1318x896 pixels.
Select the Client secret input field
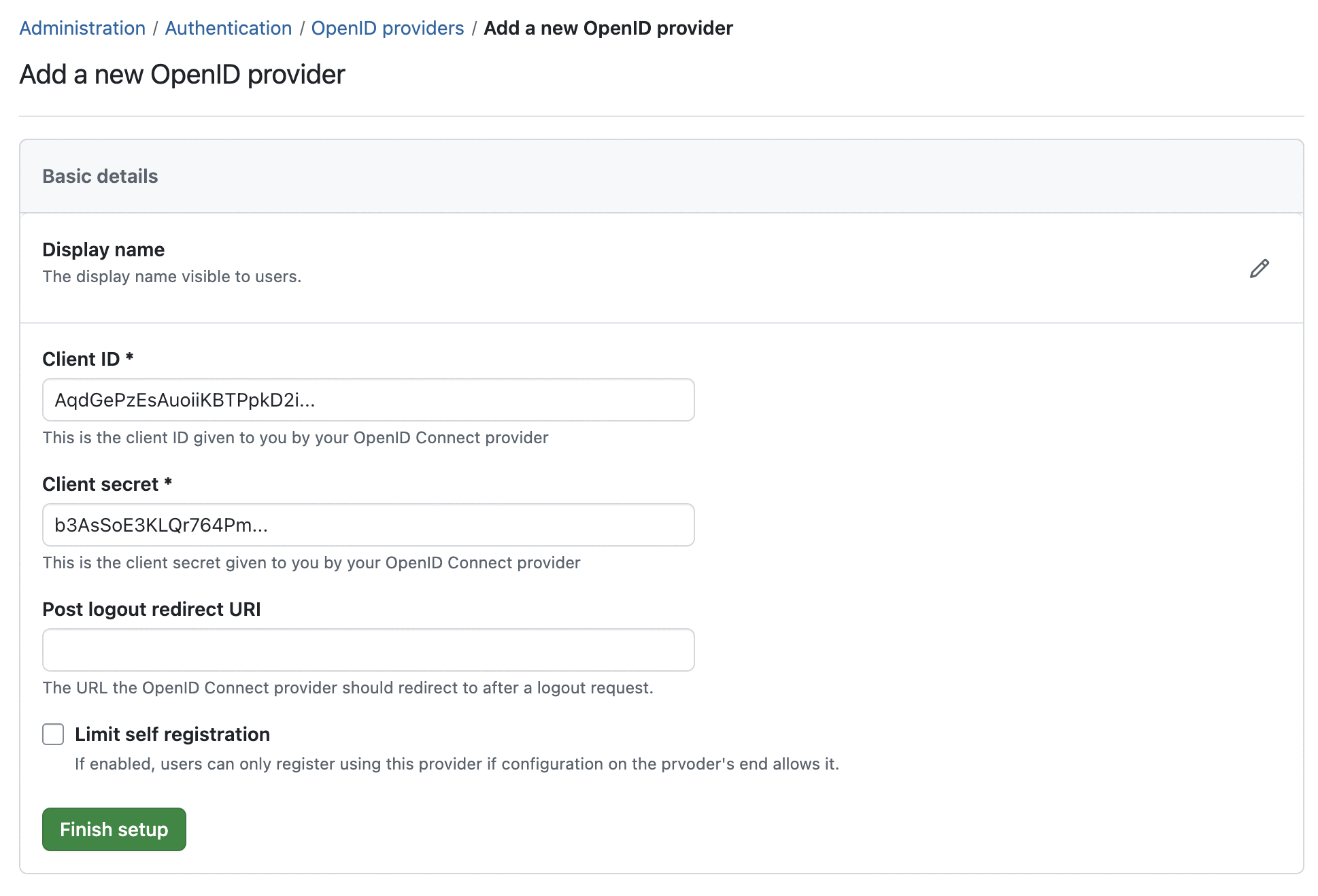pos(367,525)
